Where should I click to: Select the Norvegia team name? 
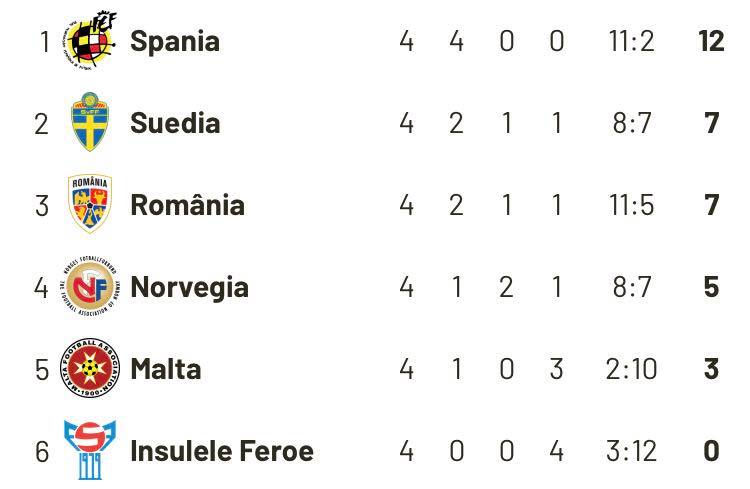pos(189,287)
